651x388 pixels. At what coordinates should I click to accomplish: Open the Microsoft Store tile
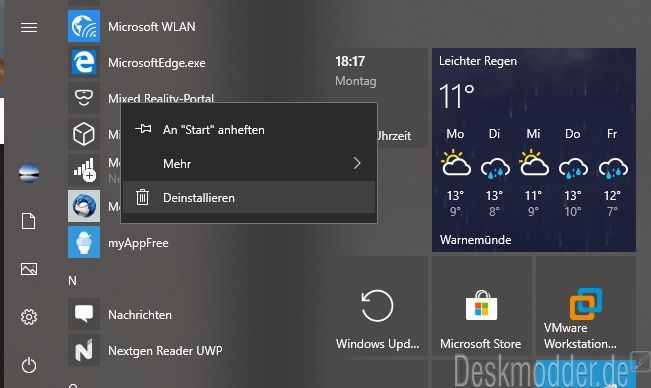point(482,306)
